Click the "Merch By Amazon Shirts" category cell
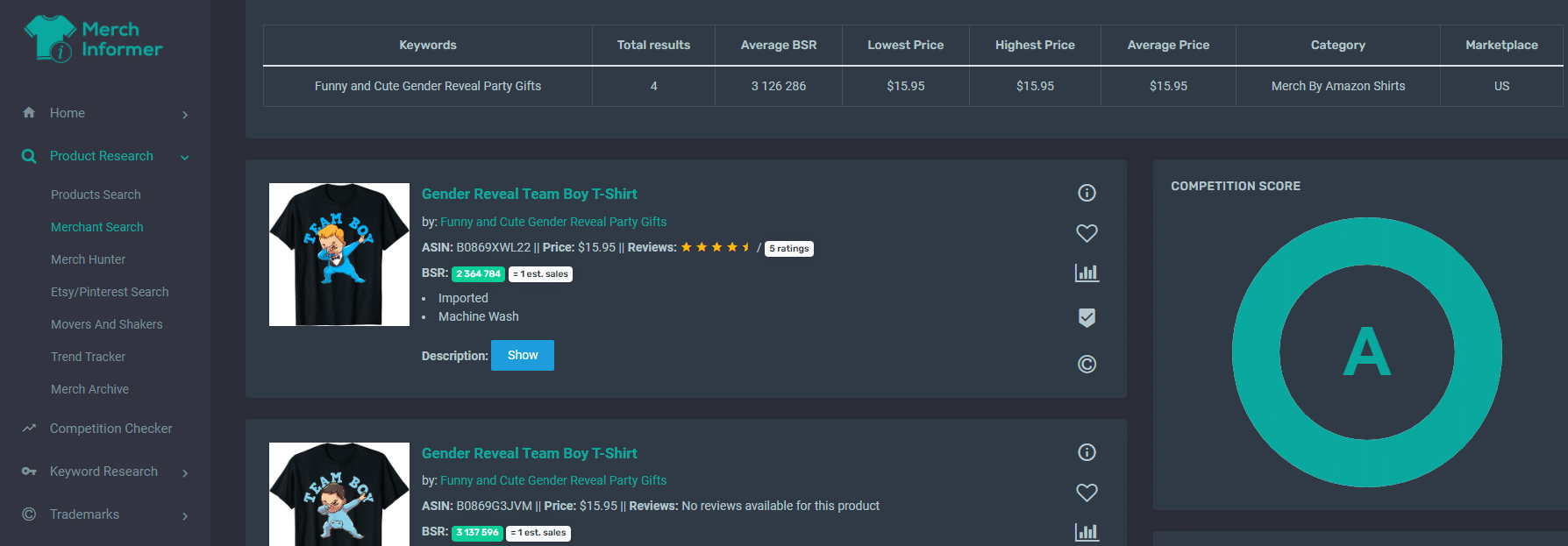Viewport: 1568px width, 546px height. point(1338,86)
